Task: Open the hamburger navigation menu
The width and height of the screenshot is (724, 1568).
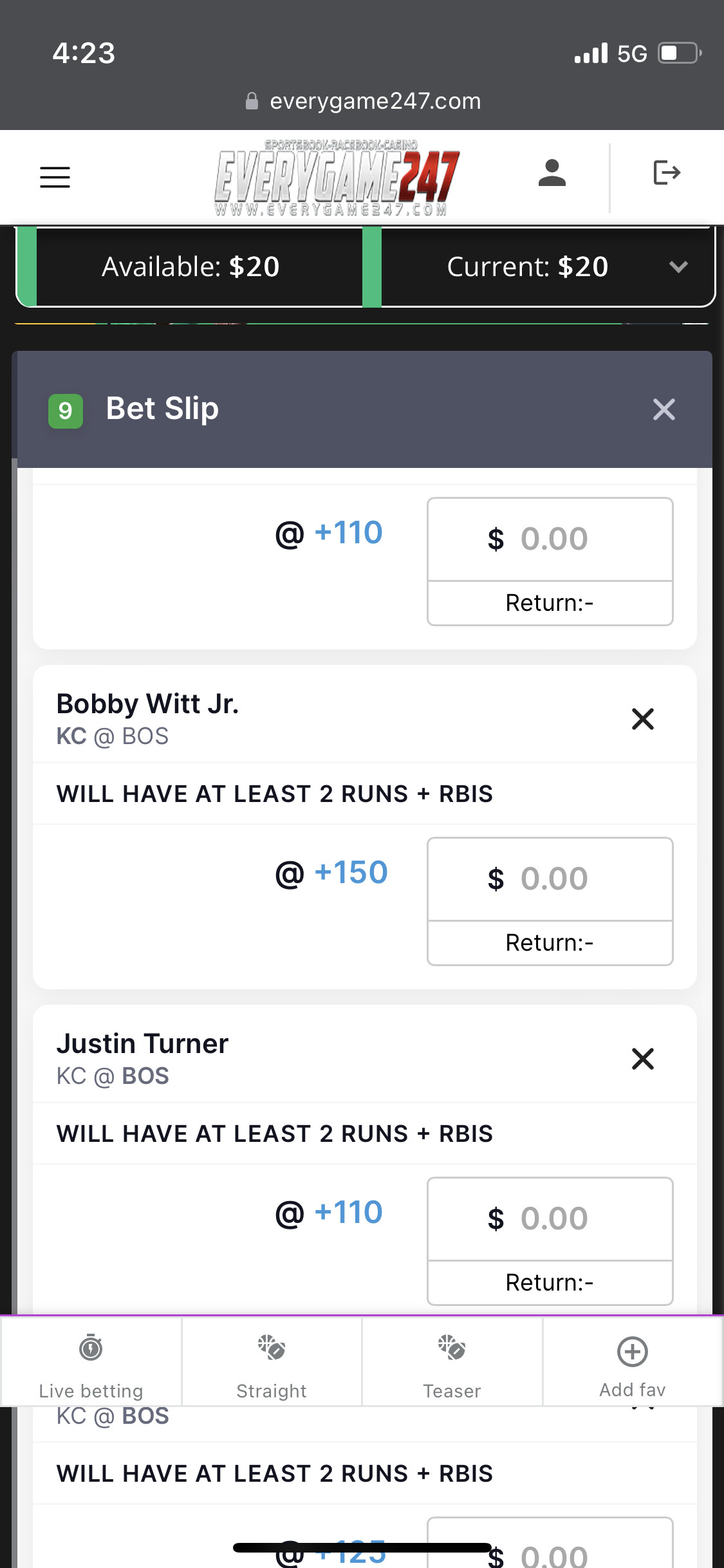Action: (x=55, y=177)
